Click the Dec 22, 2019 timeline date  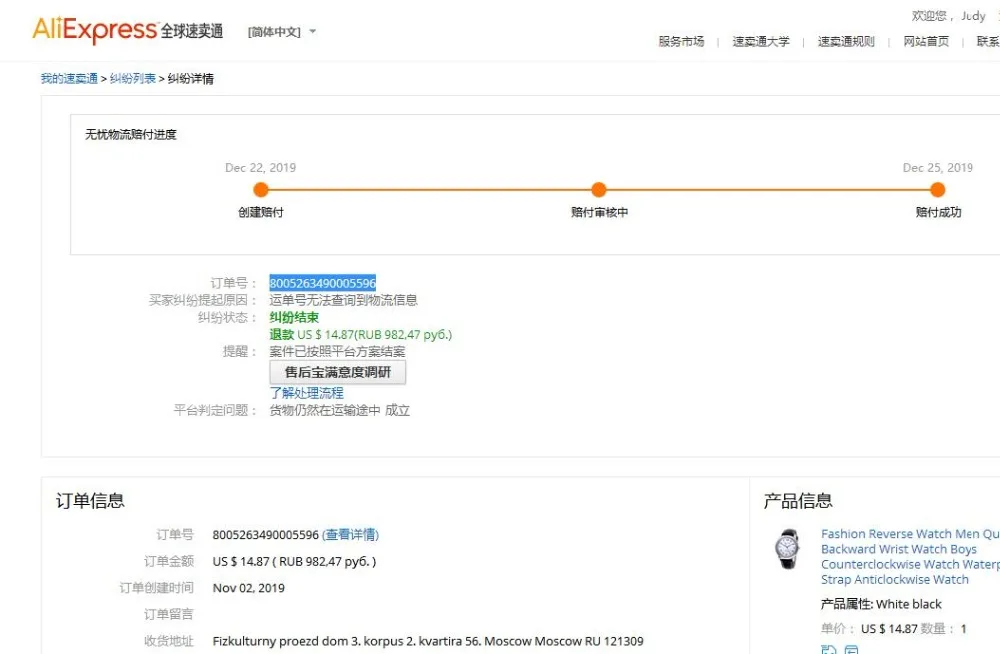[260, 168]
